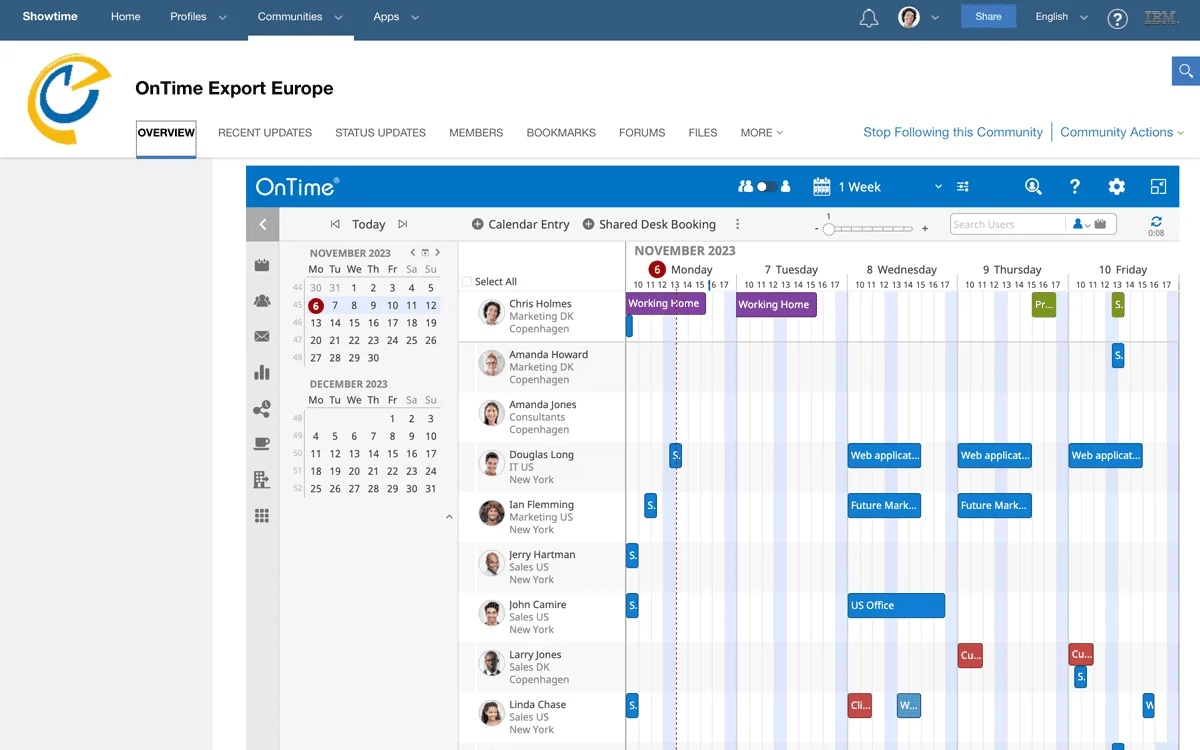Click the Share button
The width and height of the screenshot is (1200, 750).
click(x=988, y=17)
